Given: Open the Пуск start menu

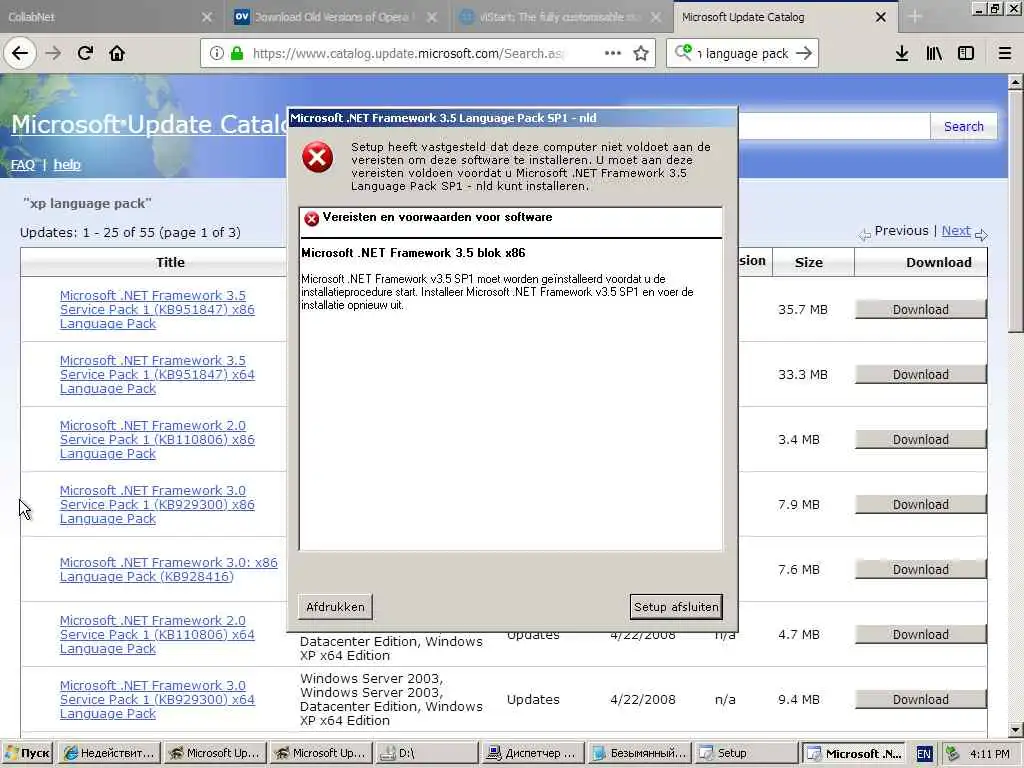Looking at the screenshot, I should point(27,753).
